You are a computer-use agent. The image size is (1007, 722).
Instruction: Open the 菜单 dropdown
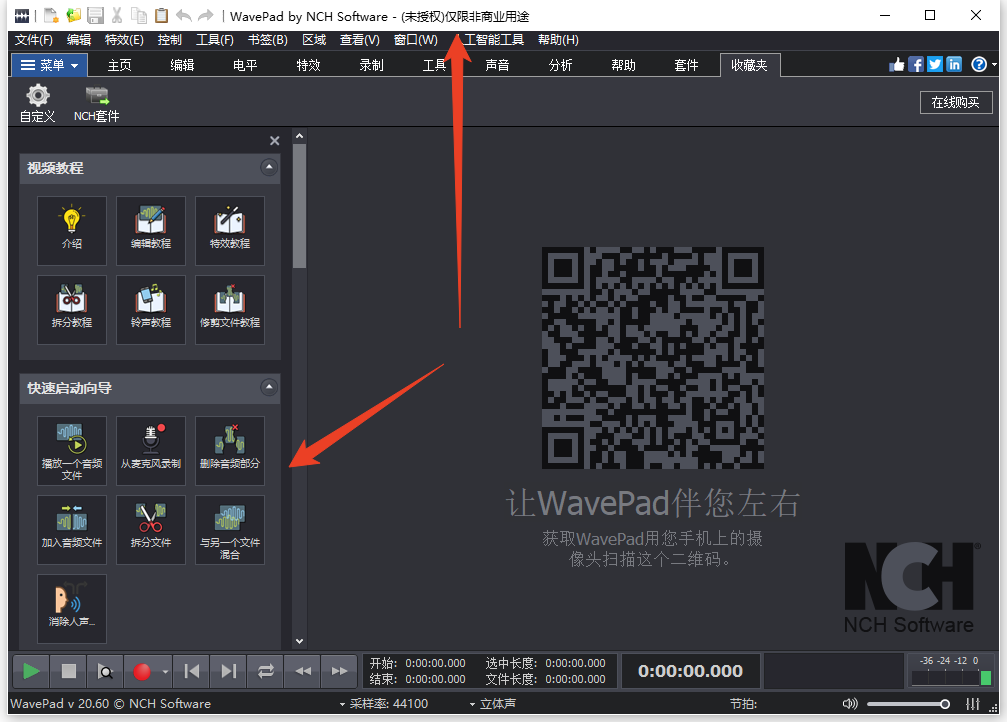click(49, 64)
